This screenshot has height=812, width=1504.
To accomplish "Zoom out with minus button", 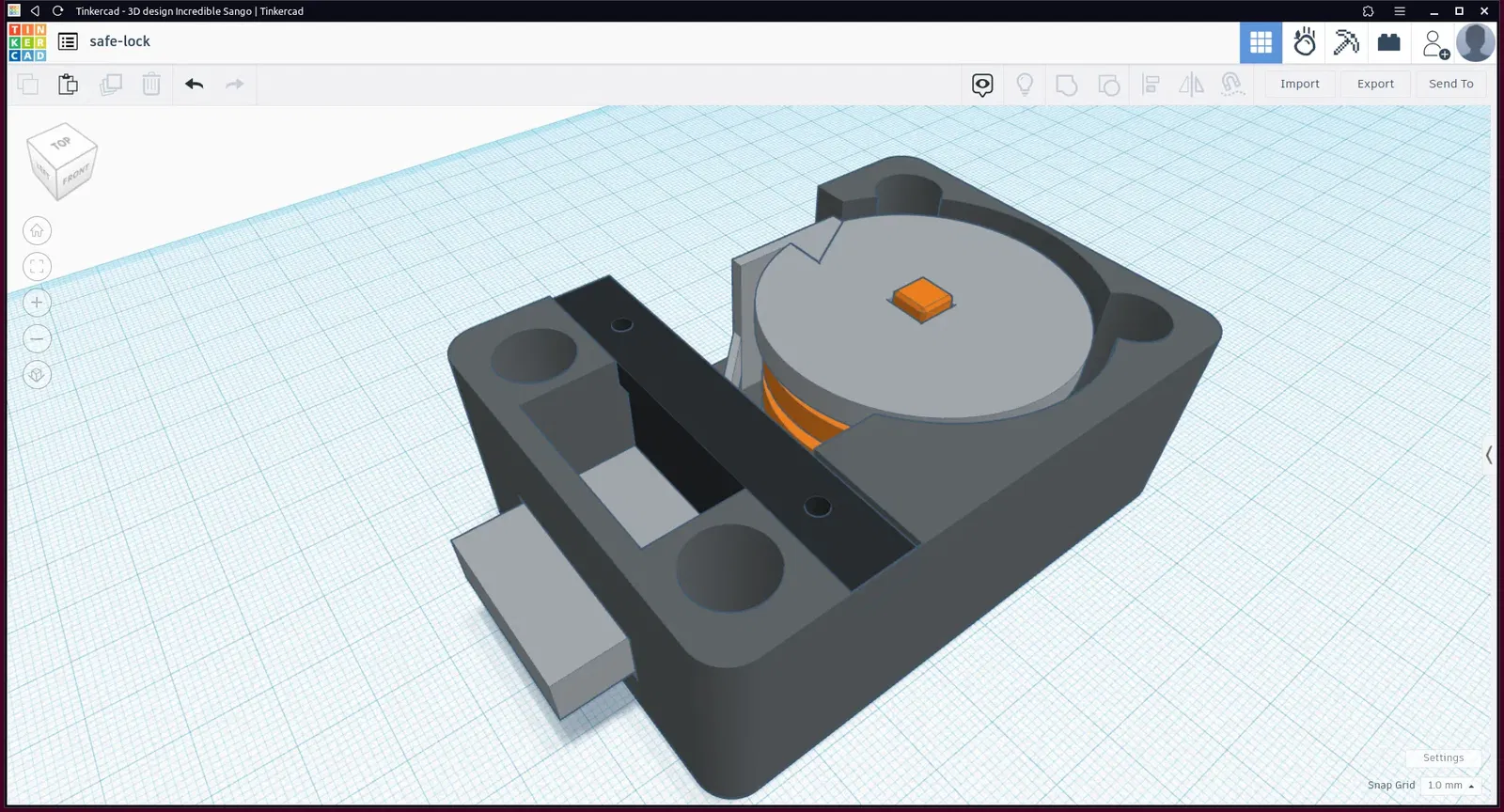I will (37, 338).
